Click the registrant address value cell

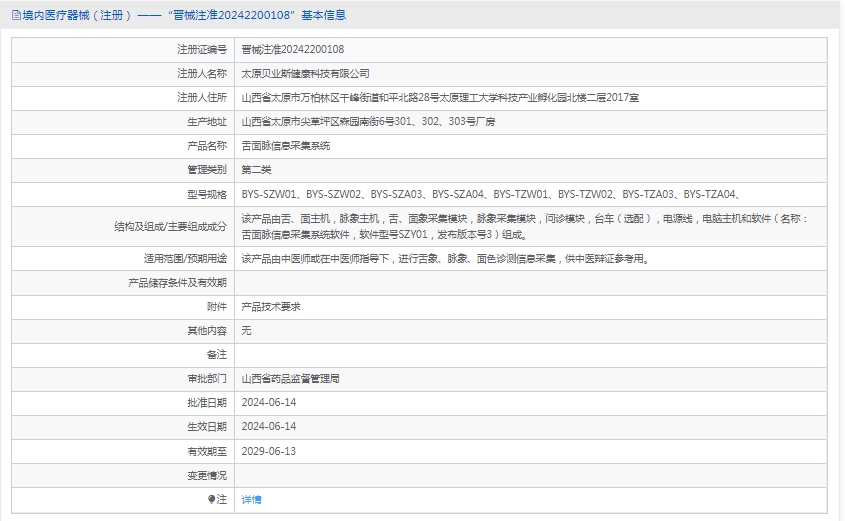[440, 97]
